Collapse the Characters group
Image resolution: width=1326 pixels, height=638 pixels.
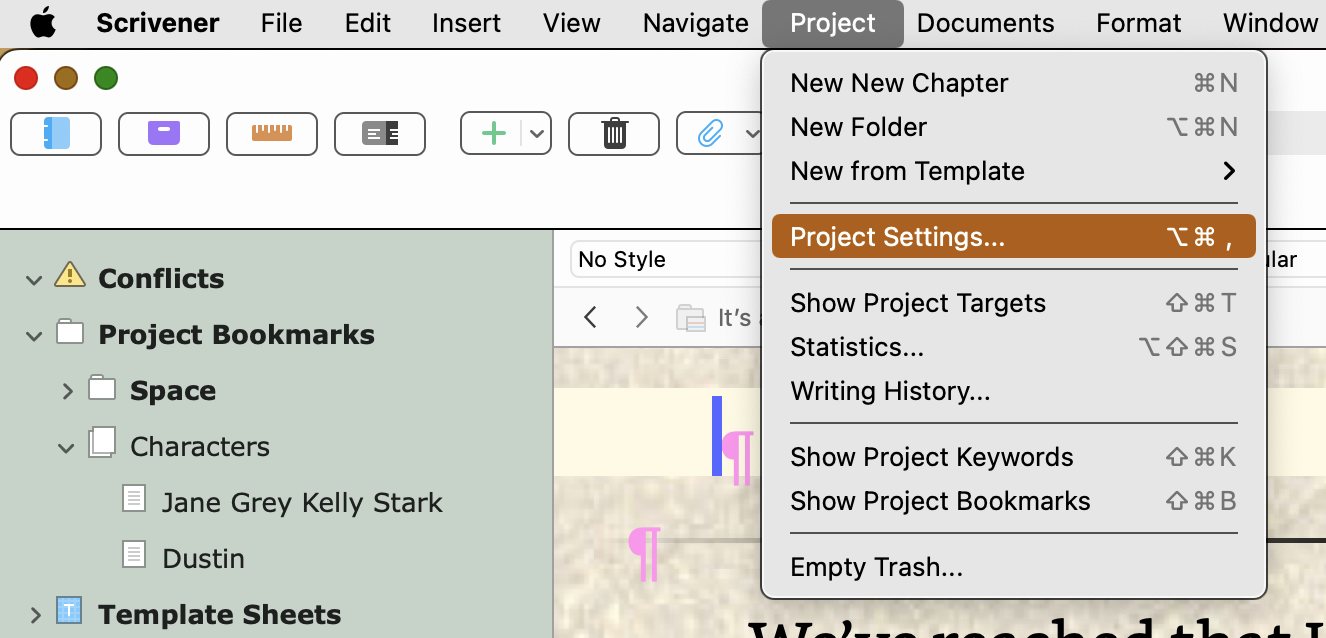(67, 447)
